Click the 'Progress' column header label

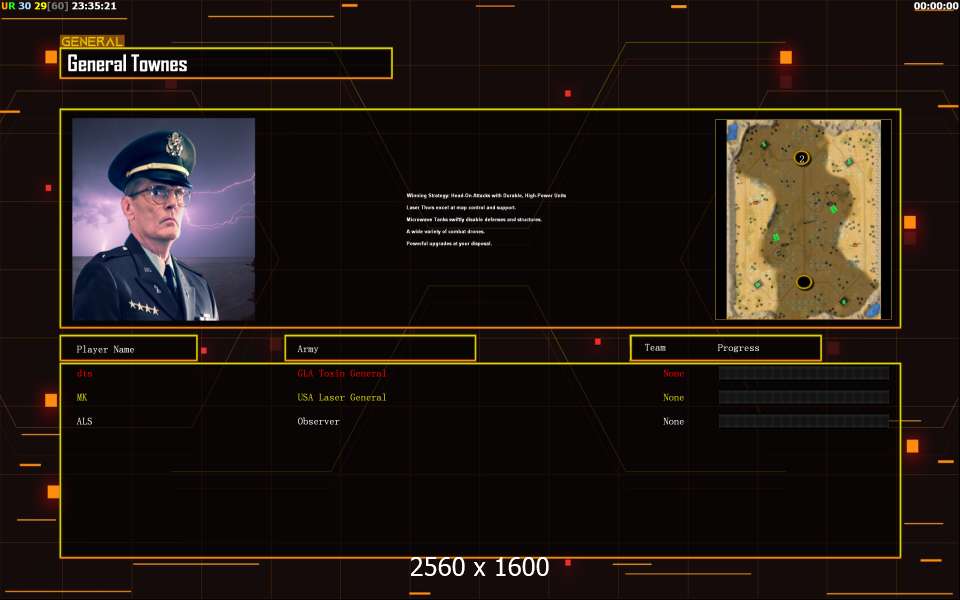click(738, 348)
